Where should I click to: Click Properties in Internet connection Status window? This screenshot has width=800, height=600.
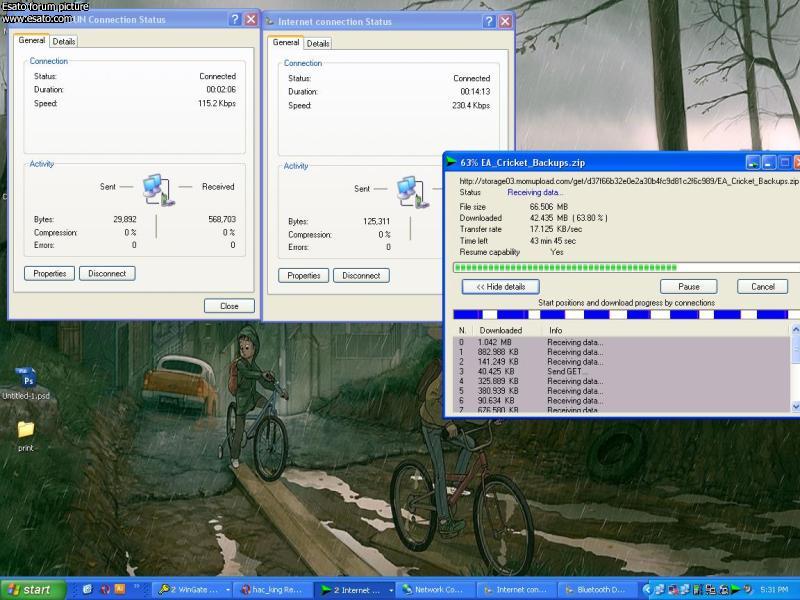coord(304,276)
